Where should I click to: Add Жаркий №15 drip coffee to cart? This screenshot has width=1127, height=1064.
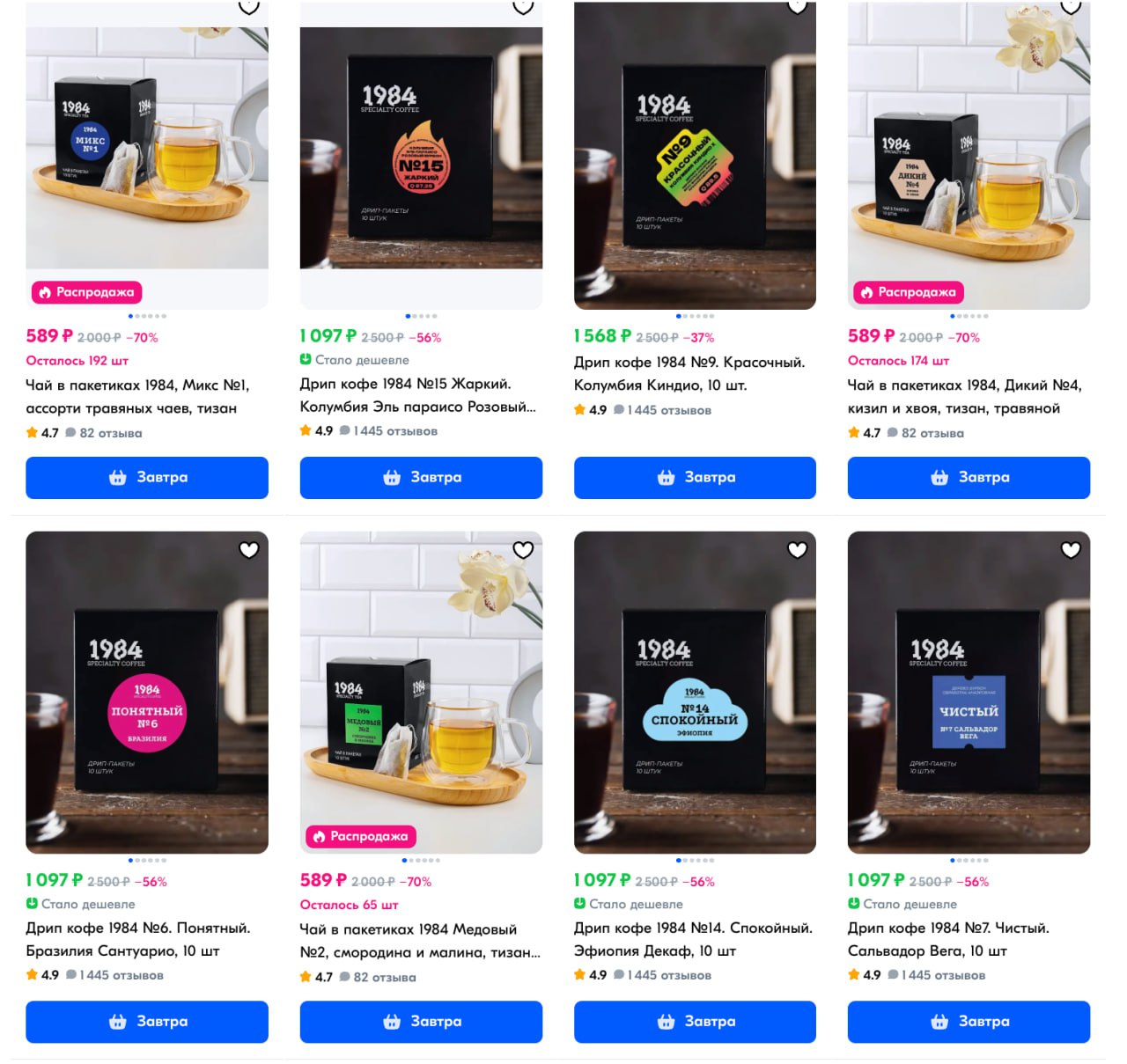[421, 478]
